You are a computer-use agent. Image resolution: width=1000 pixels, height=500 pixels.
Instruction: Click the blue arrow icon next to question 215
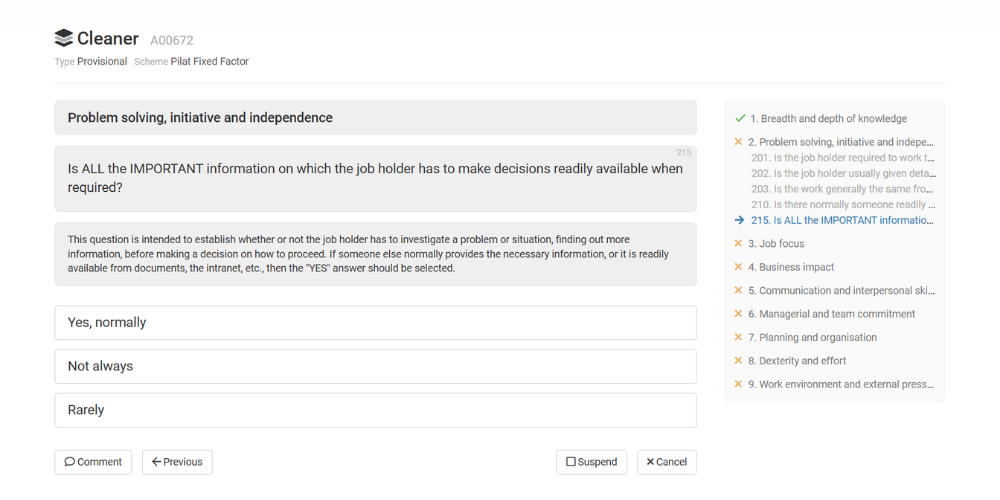pyautogui.click(x=739, y=220)
